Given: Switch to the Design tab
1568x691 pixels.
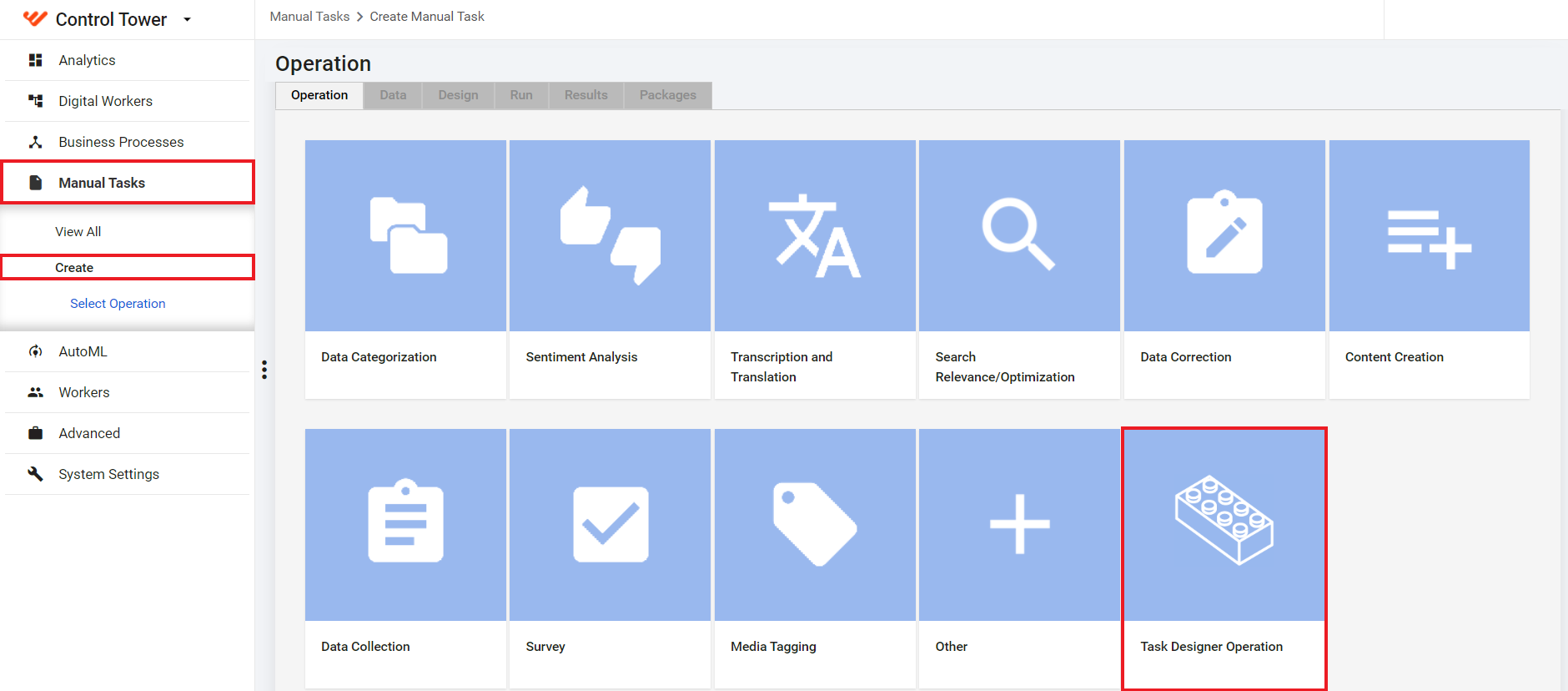Looking at the screenshot, I should coord(459,95).
